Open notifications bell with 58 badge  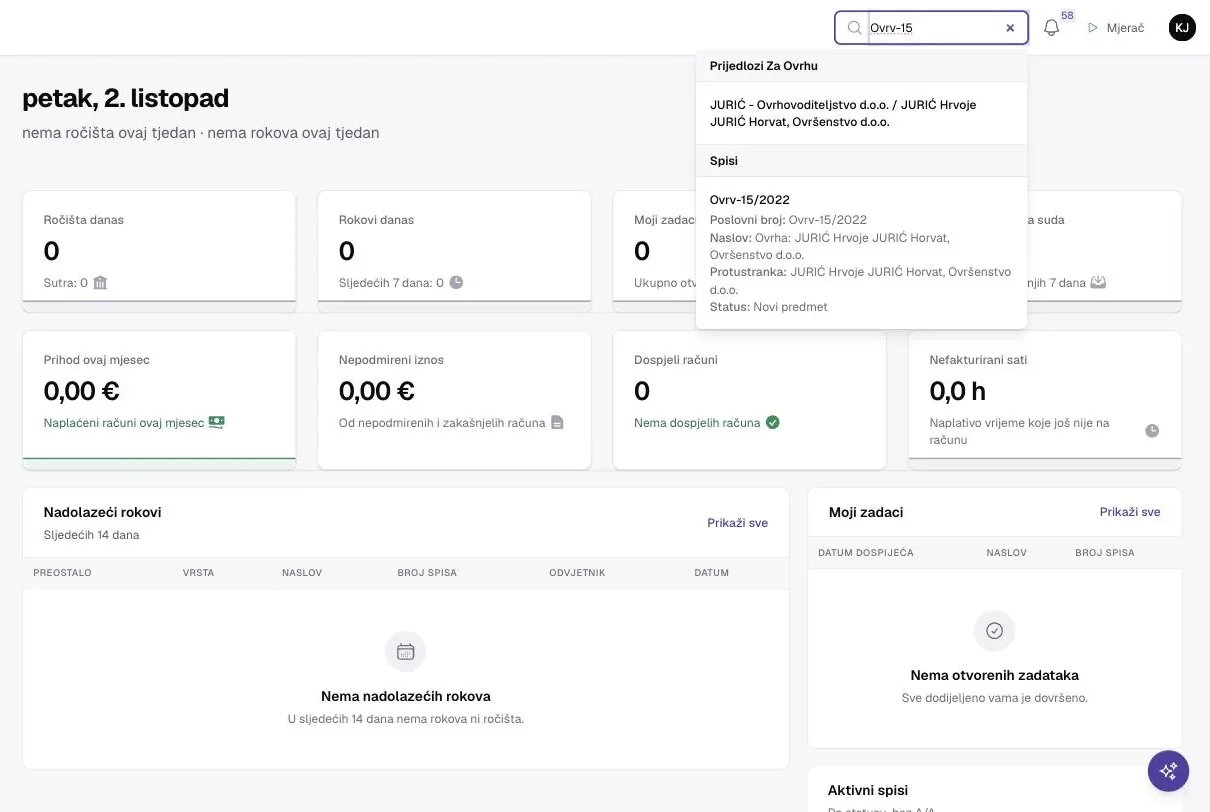click(x=1051, y=28)
